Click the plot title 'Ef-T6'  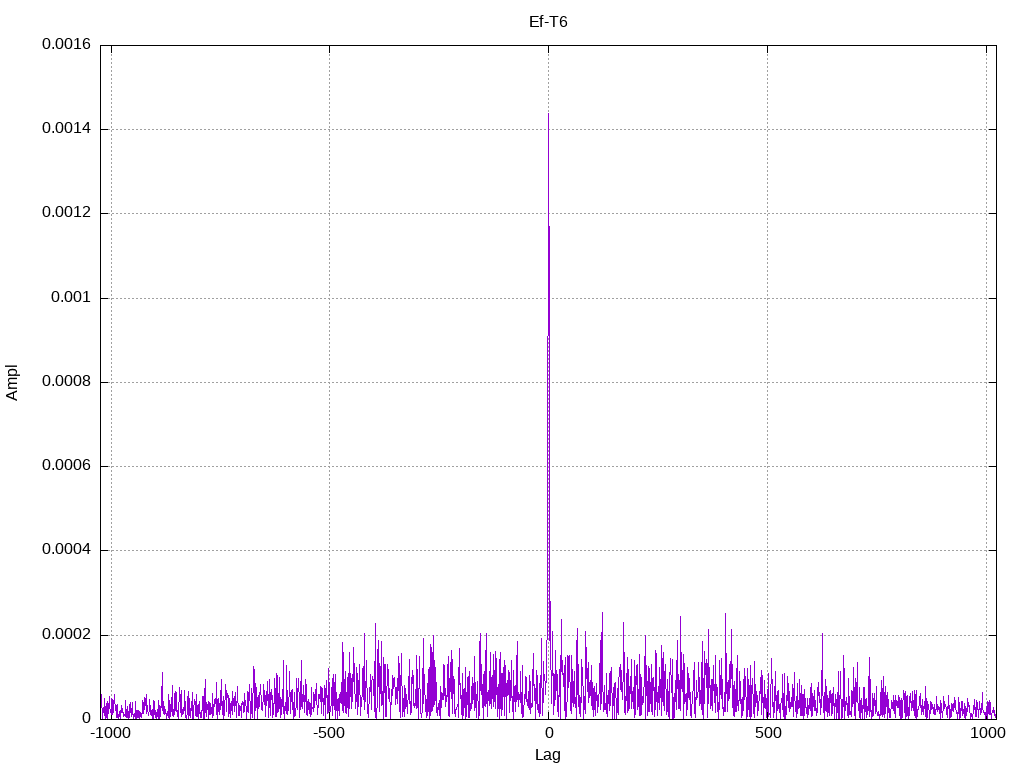(548, 22)
